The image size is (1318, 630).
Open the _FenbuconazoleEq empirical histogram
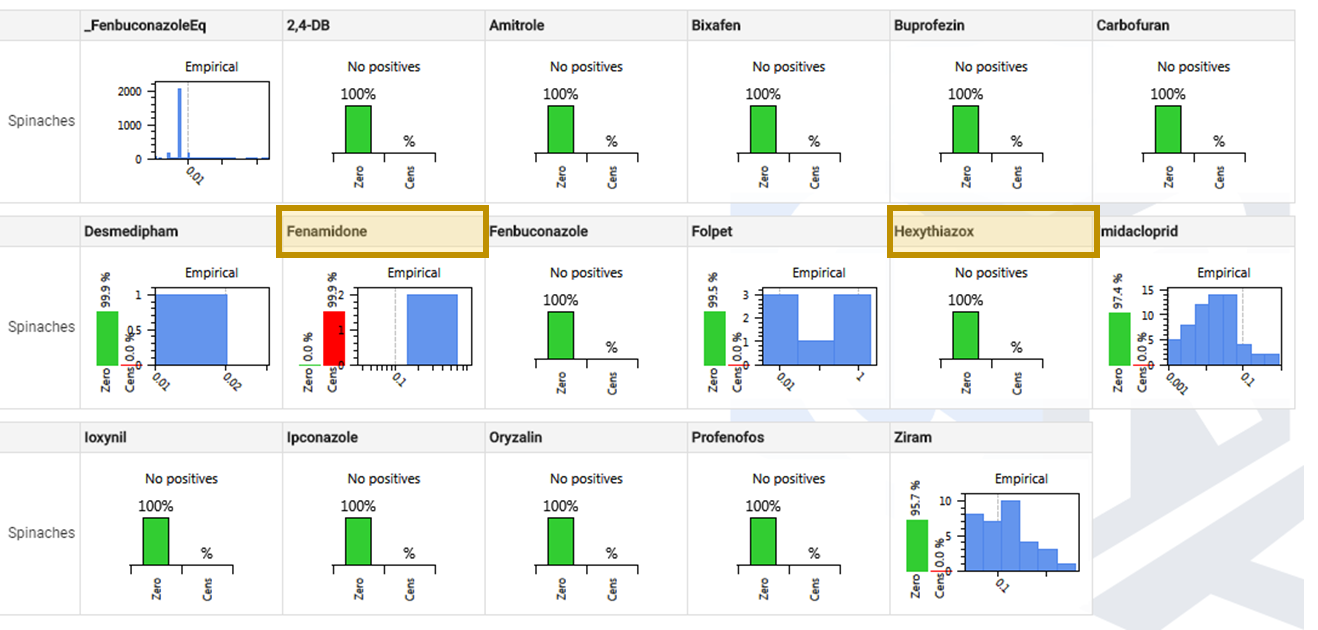[211, 122]
